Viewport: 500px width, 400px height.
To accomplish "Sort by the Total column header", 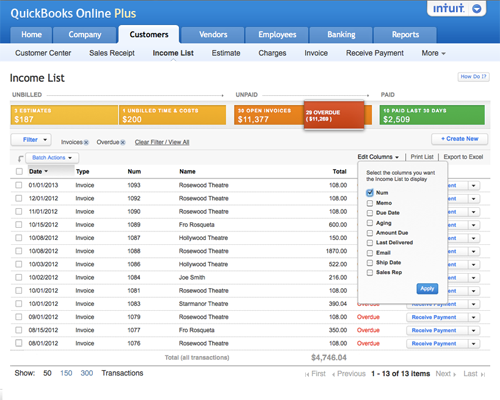I will pyautogui.click(x=339, y=171).
